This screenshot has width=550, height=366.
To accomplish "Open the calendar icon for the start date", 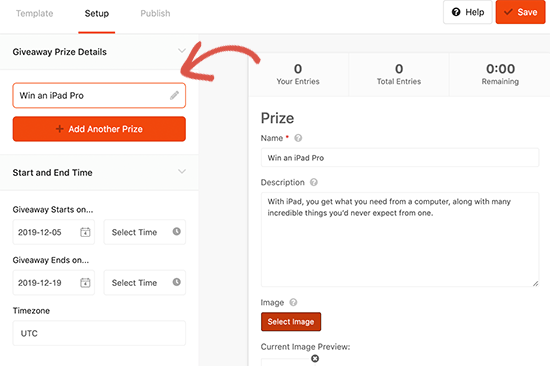I will coord(85,232).
